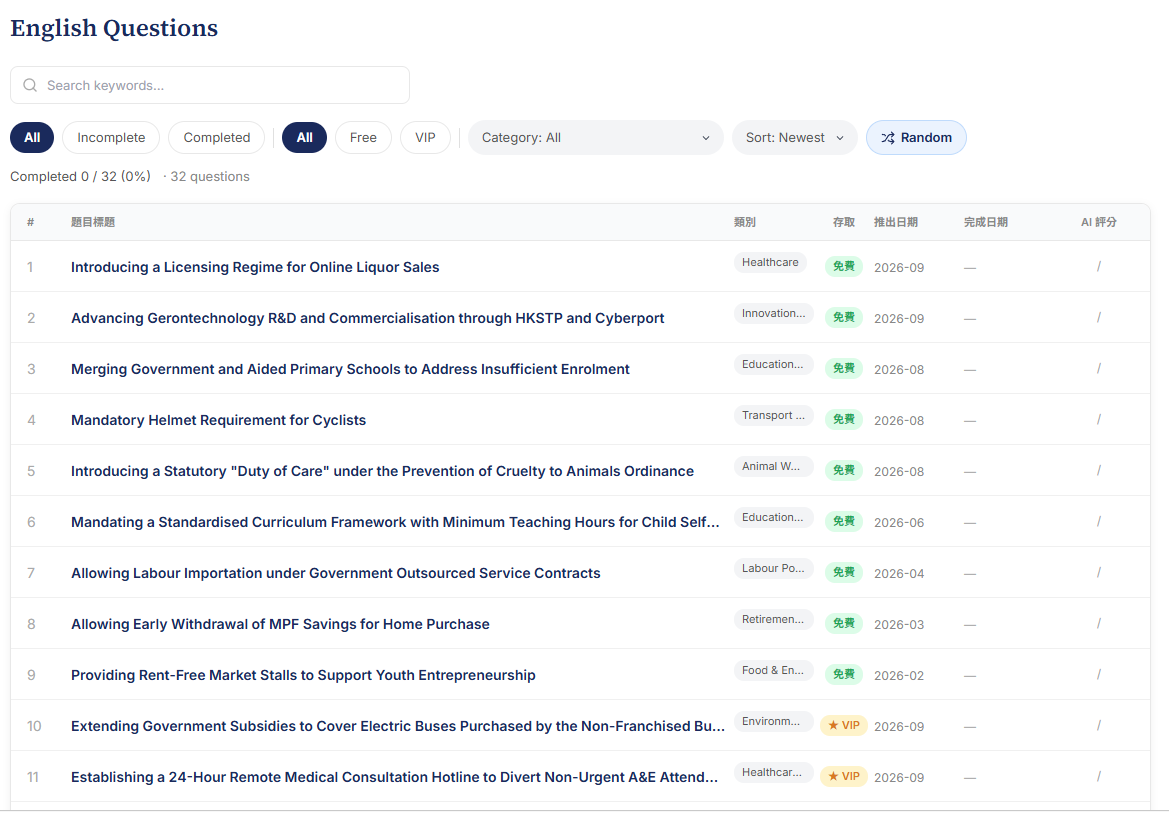Focus the Search keywords input field

pyautogui.click(x=209, y=85)
